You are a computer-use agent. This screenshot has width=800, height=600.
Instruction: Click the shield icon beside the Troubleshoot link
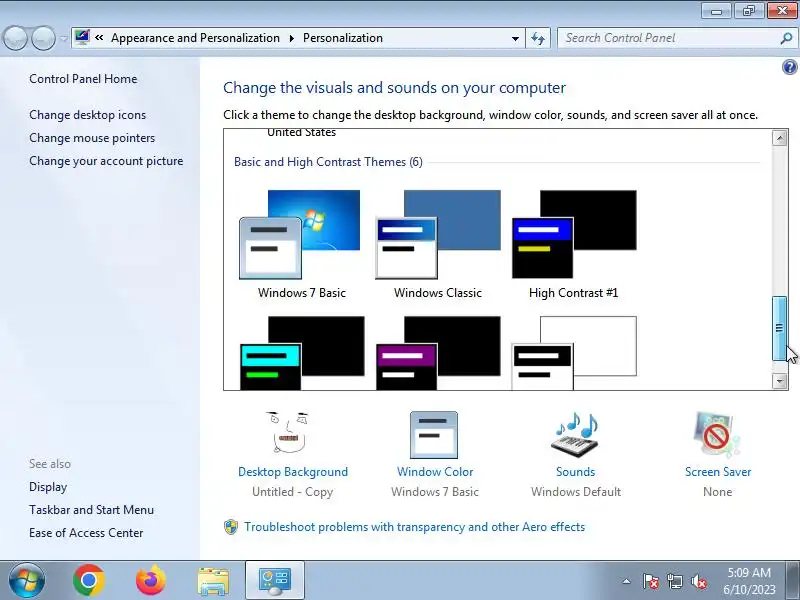(231, 527)
